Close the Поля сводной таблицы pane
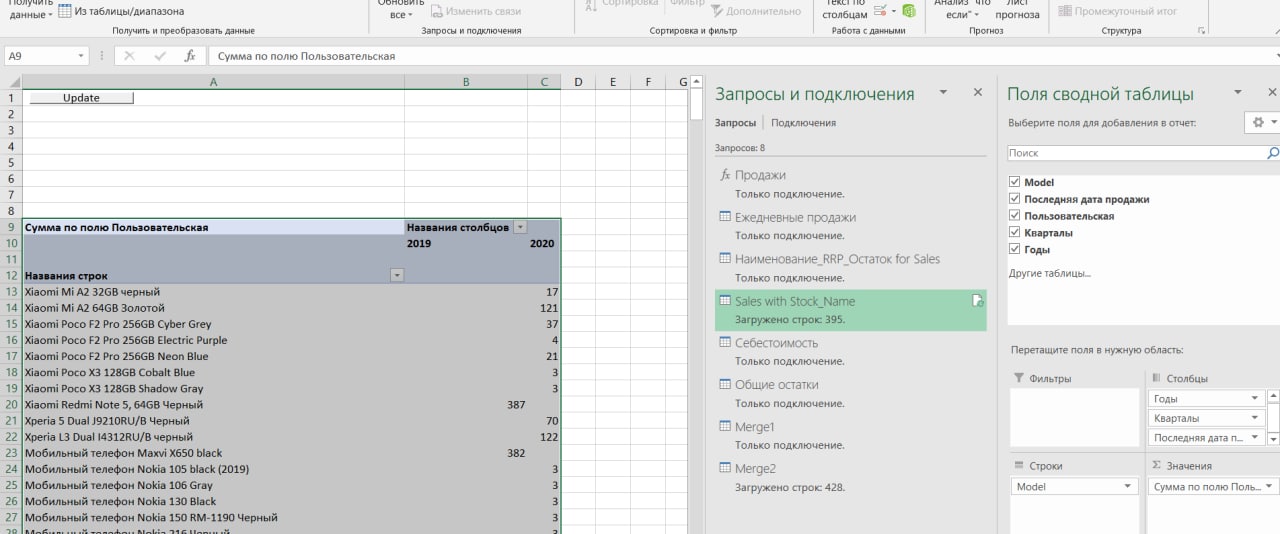Screen dimensions: 1280x534 1272,92
